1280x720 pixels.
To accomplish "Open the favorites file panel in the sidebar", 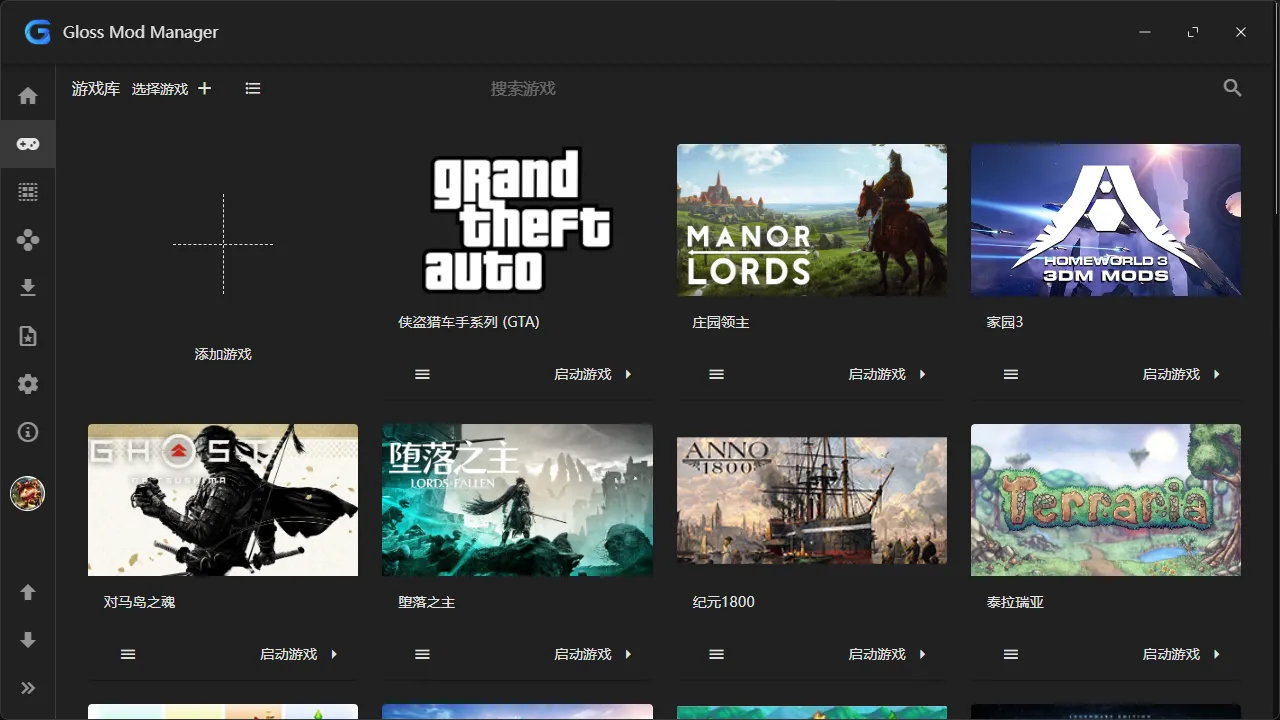I will (x=27, y=335).
